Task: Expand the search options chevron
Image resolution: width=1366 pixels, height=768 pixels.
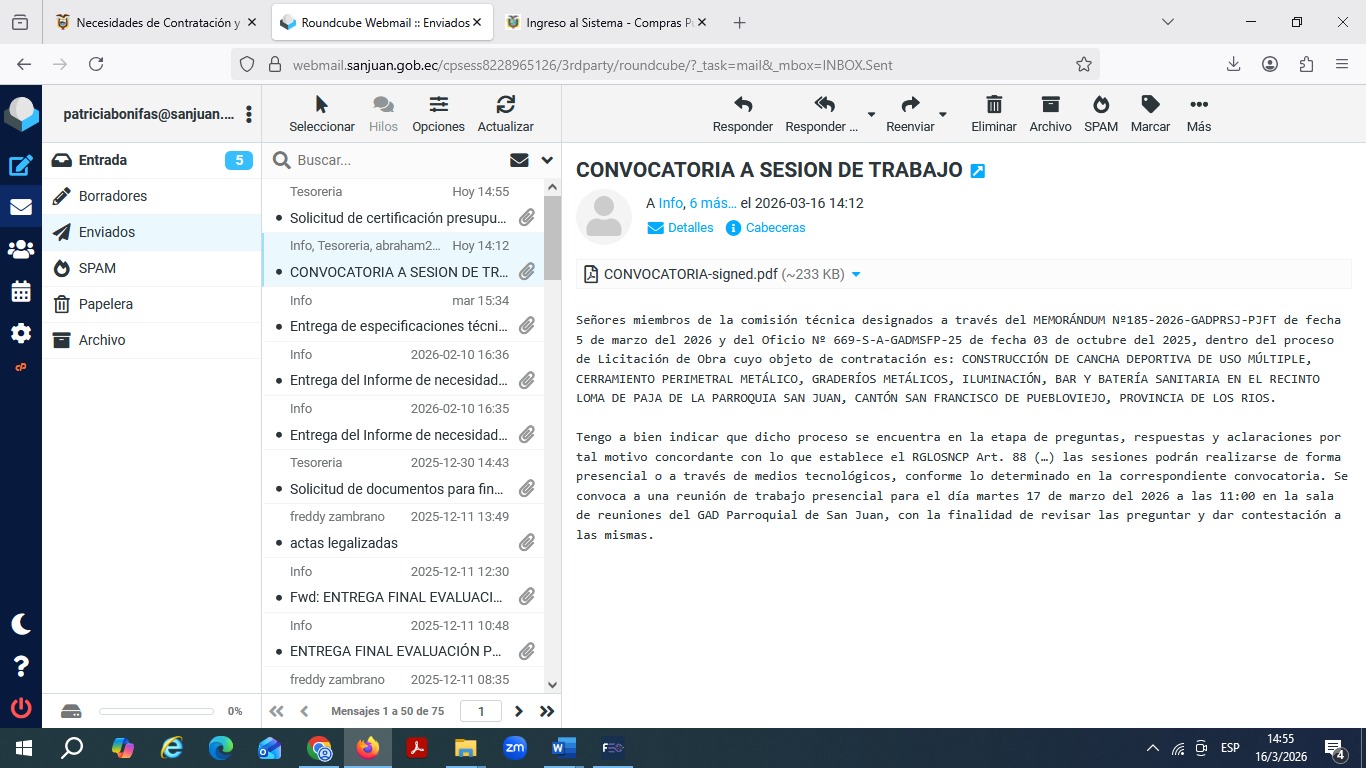Action: click(x=547, y=160)
